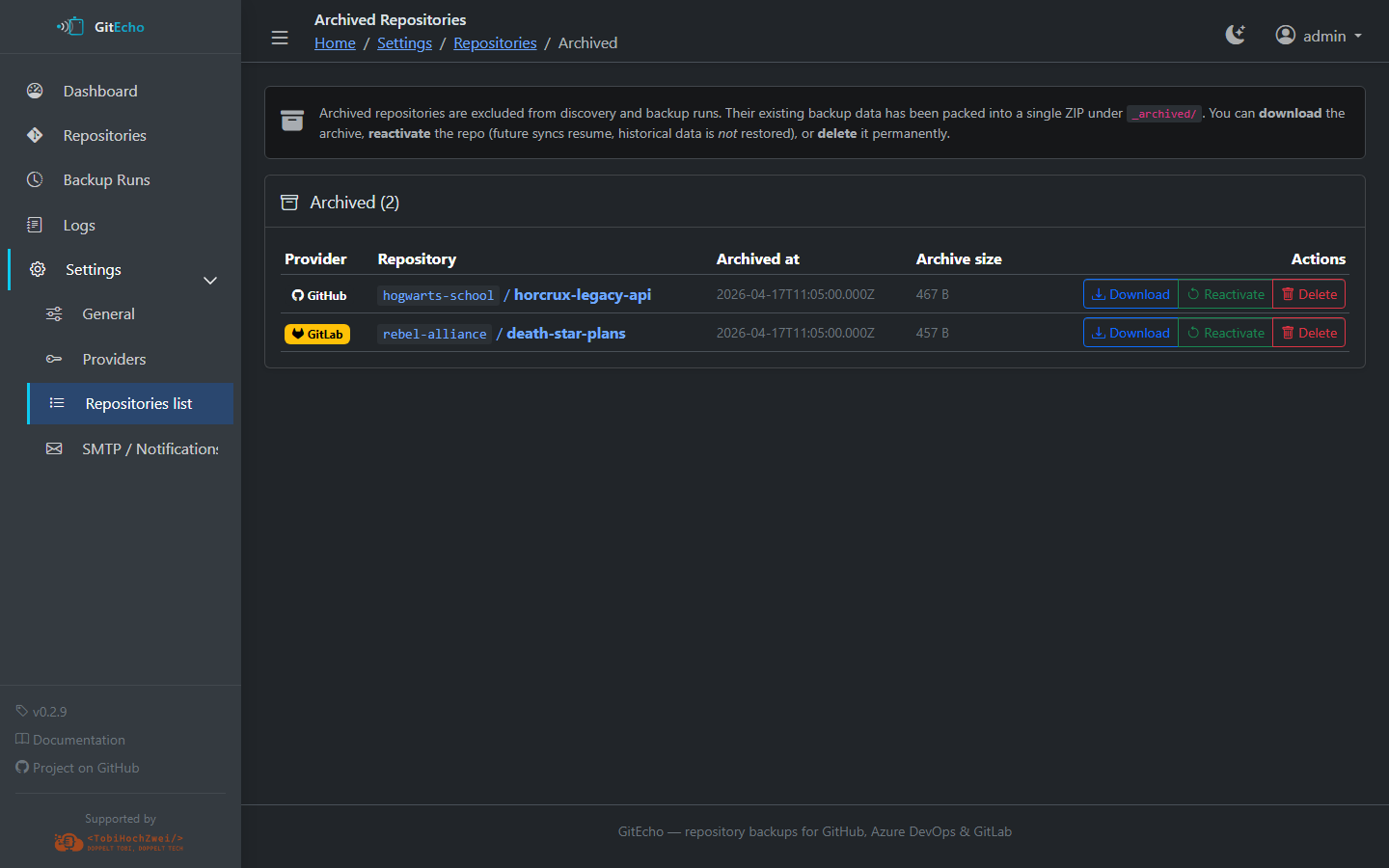1389x868 pixels.
Task: Go to Repositories in the sidebar
Action: tap(104, 136)
